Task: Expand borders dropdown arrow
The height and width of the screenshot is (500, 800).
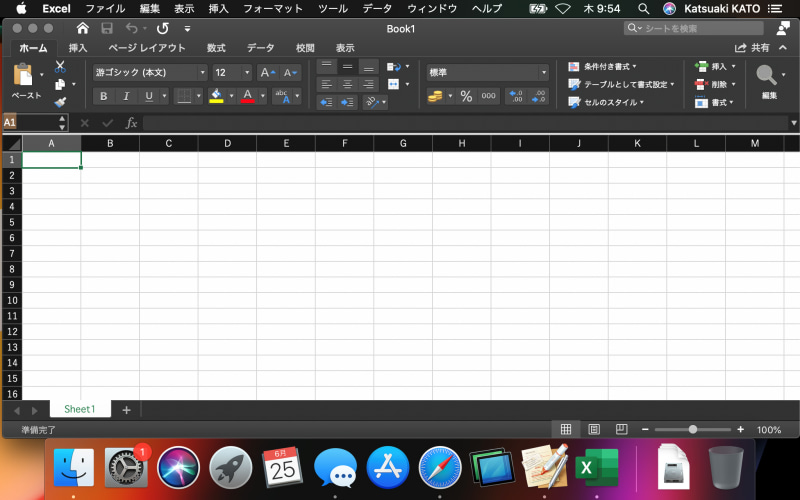Action: coord(198,96)
